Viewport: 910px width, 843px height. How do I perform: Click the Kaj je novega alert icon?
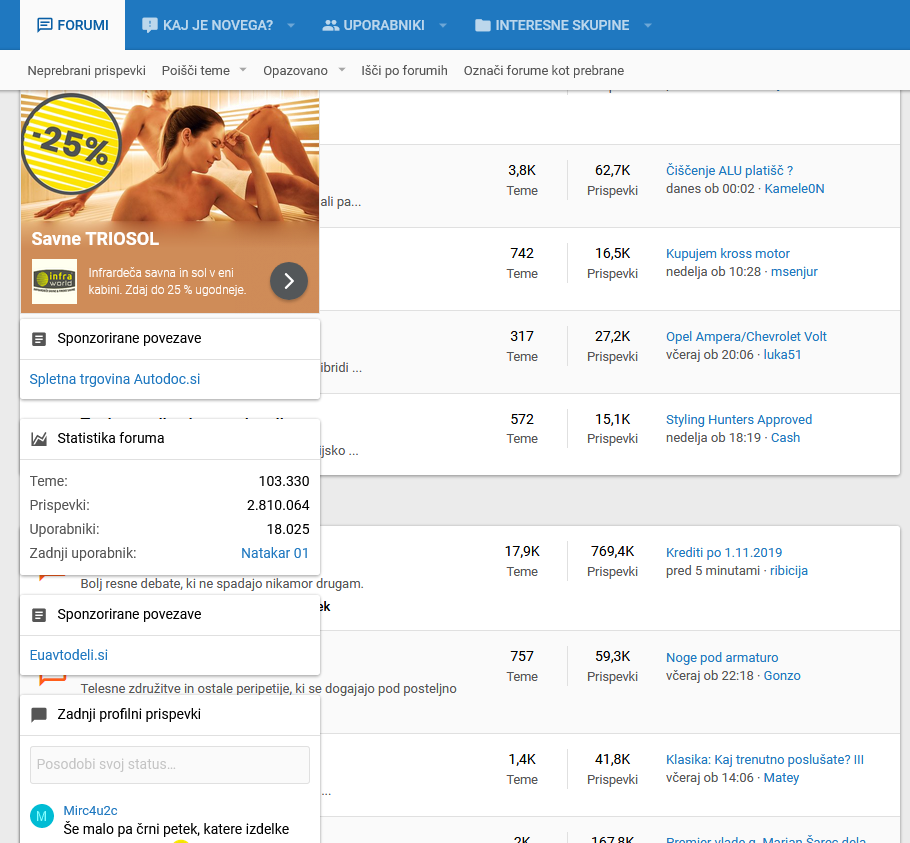point(150,25)
